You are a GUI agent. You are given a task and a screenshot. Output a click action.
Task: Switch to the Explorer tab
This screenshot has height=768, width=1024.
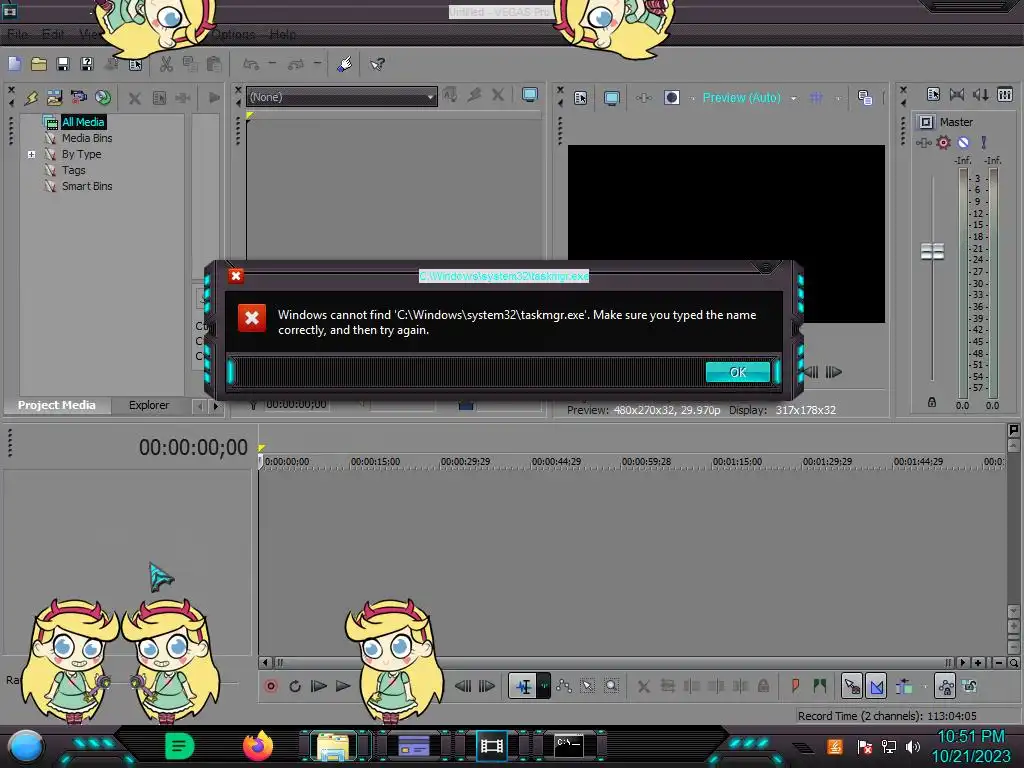pos(149,405)
